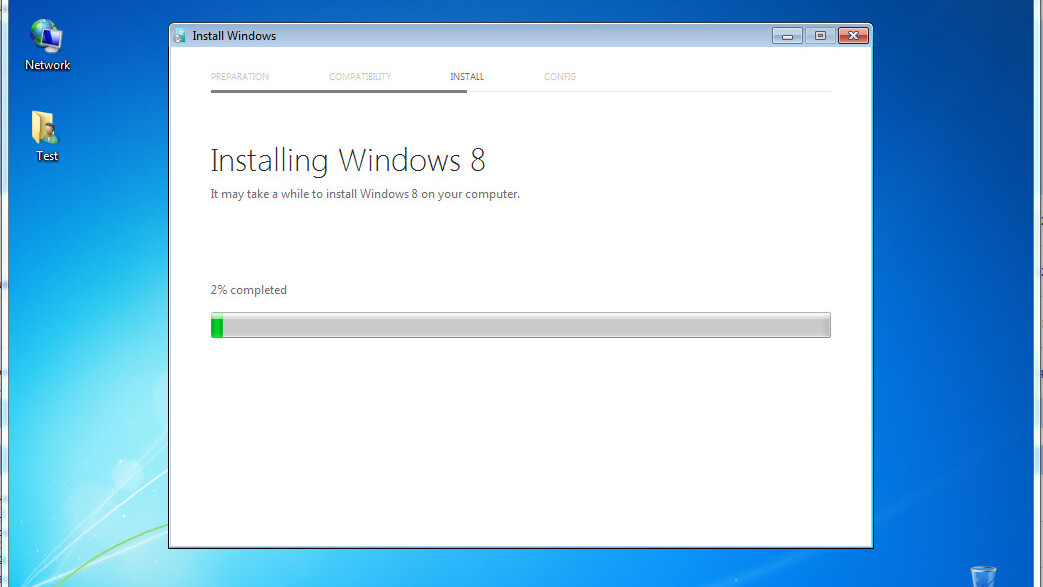Click the "2% completed" status text
The height and width of the screenshot is (587, 1043).
(249, 290)
